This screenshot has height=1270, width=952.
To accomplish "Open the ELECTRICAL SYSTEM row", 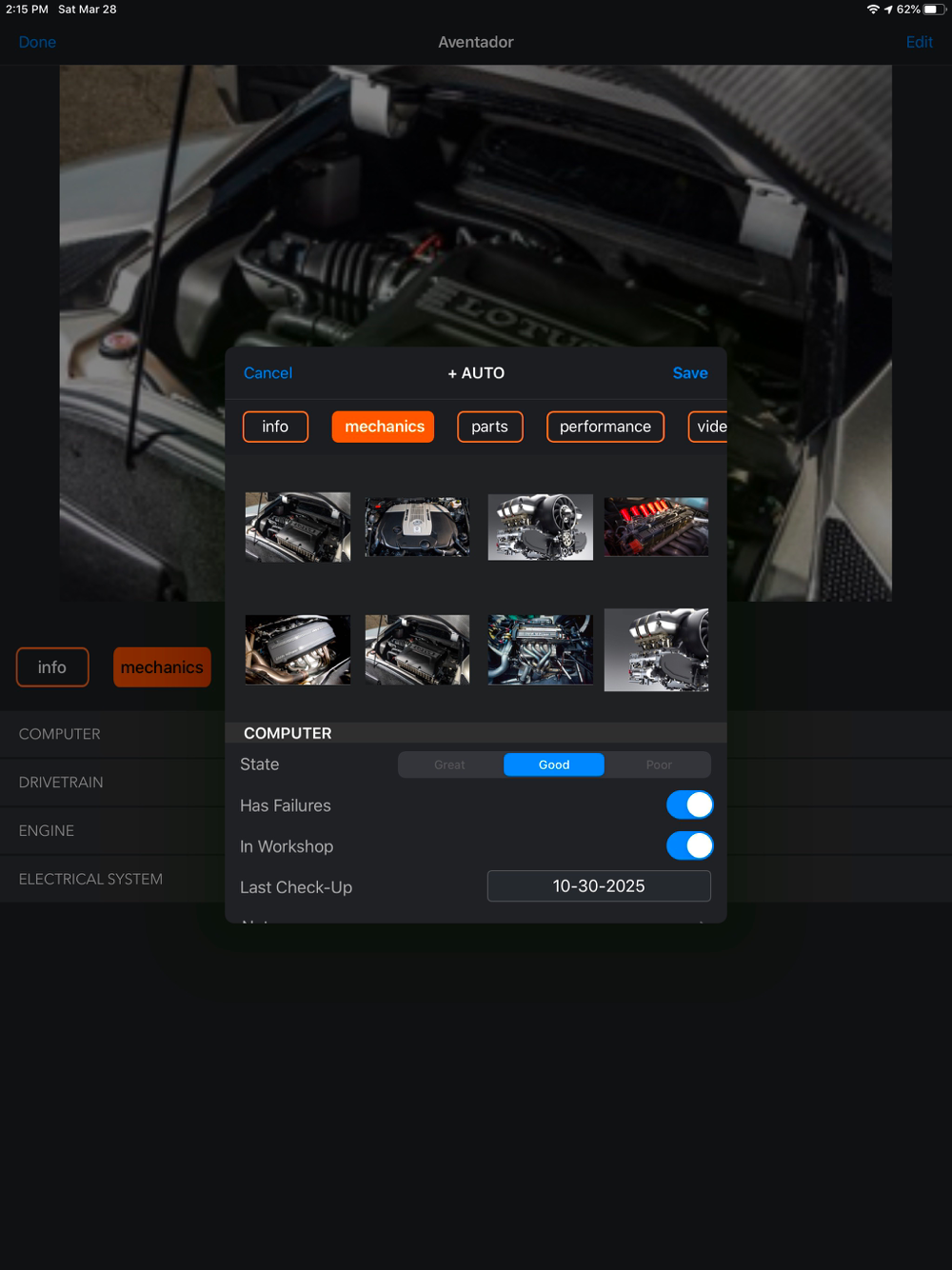I will point(112,879).
